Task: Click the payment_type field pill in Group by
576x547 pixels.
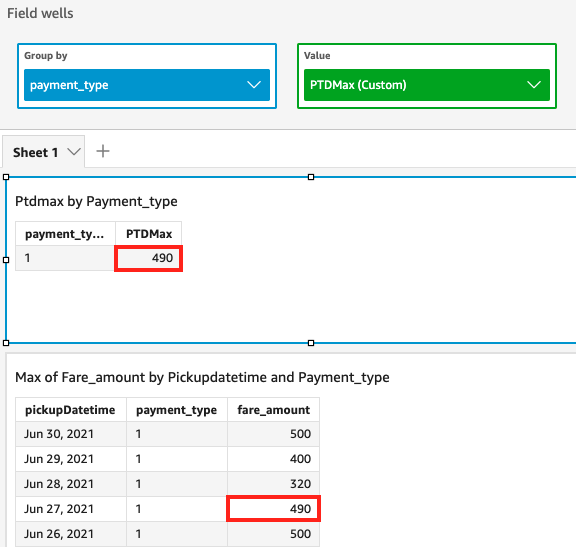Action: (x=147, y=85)
